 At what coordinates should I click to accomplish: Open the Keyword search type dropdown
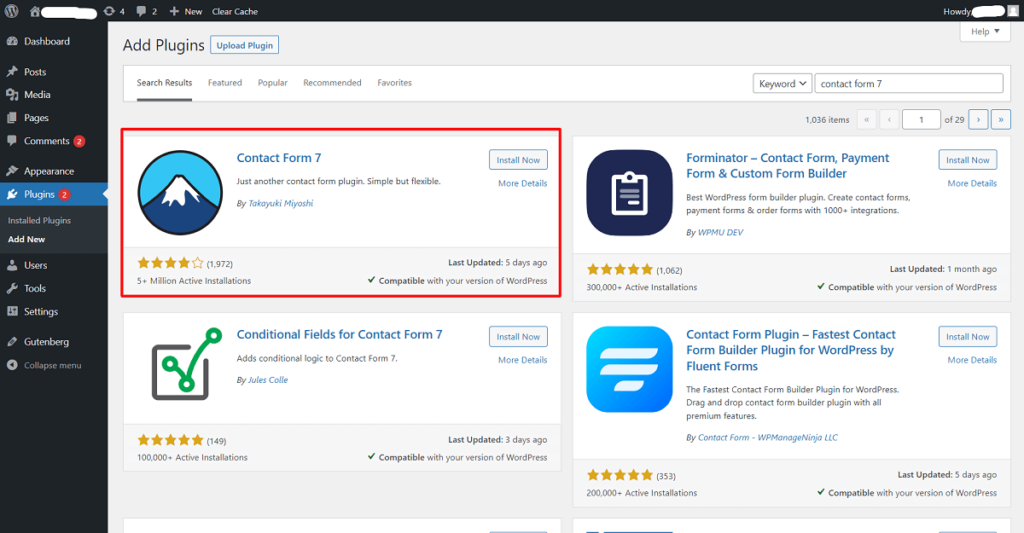tap(782, 84)
